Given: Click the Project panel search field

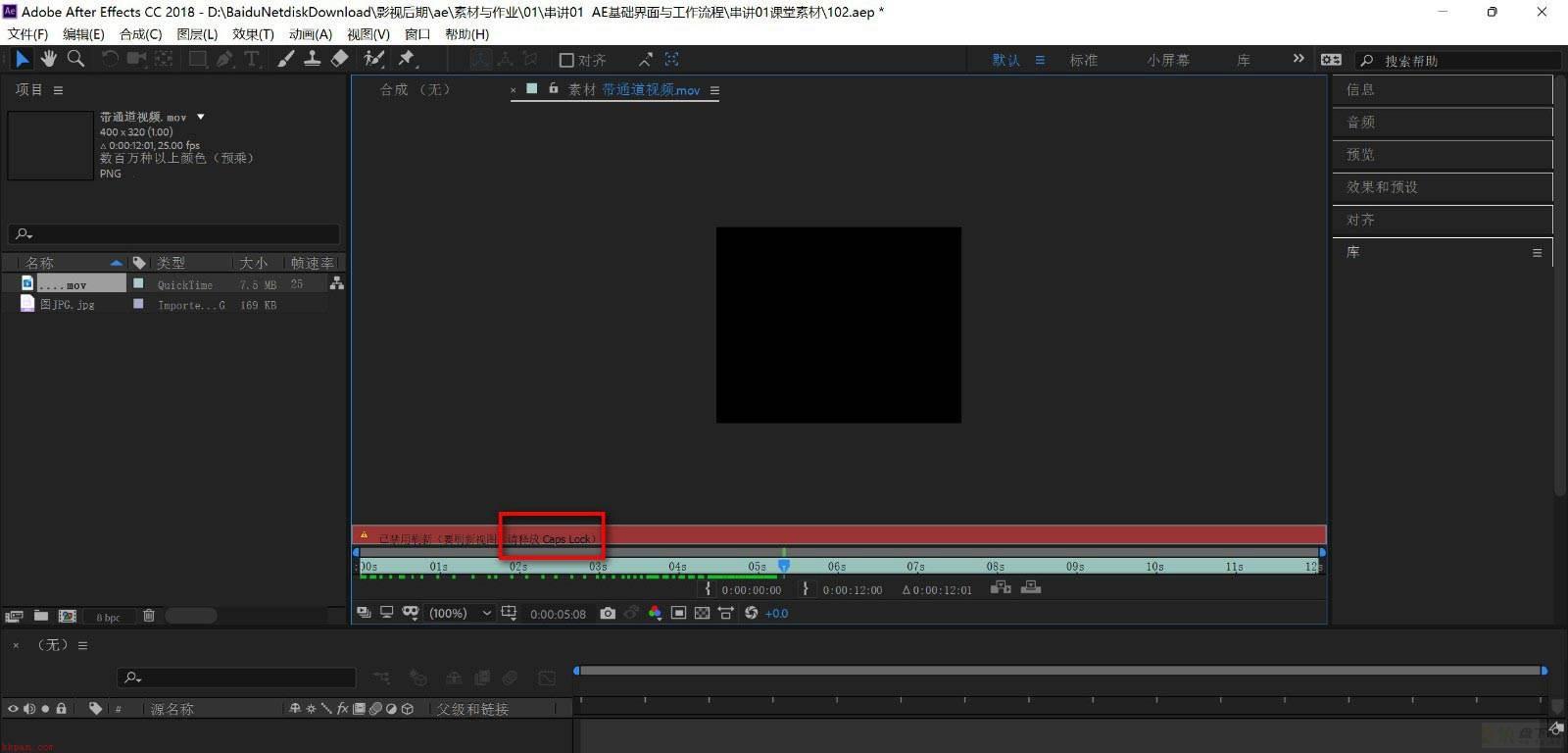Looking at the screenshot, I should 174,234.
